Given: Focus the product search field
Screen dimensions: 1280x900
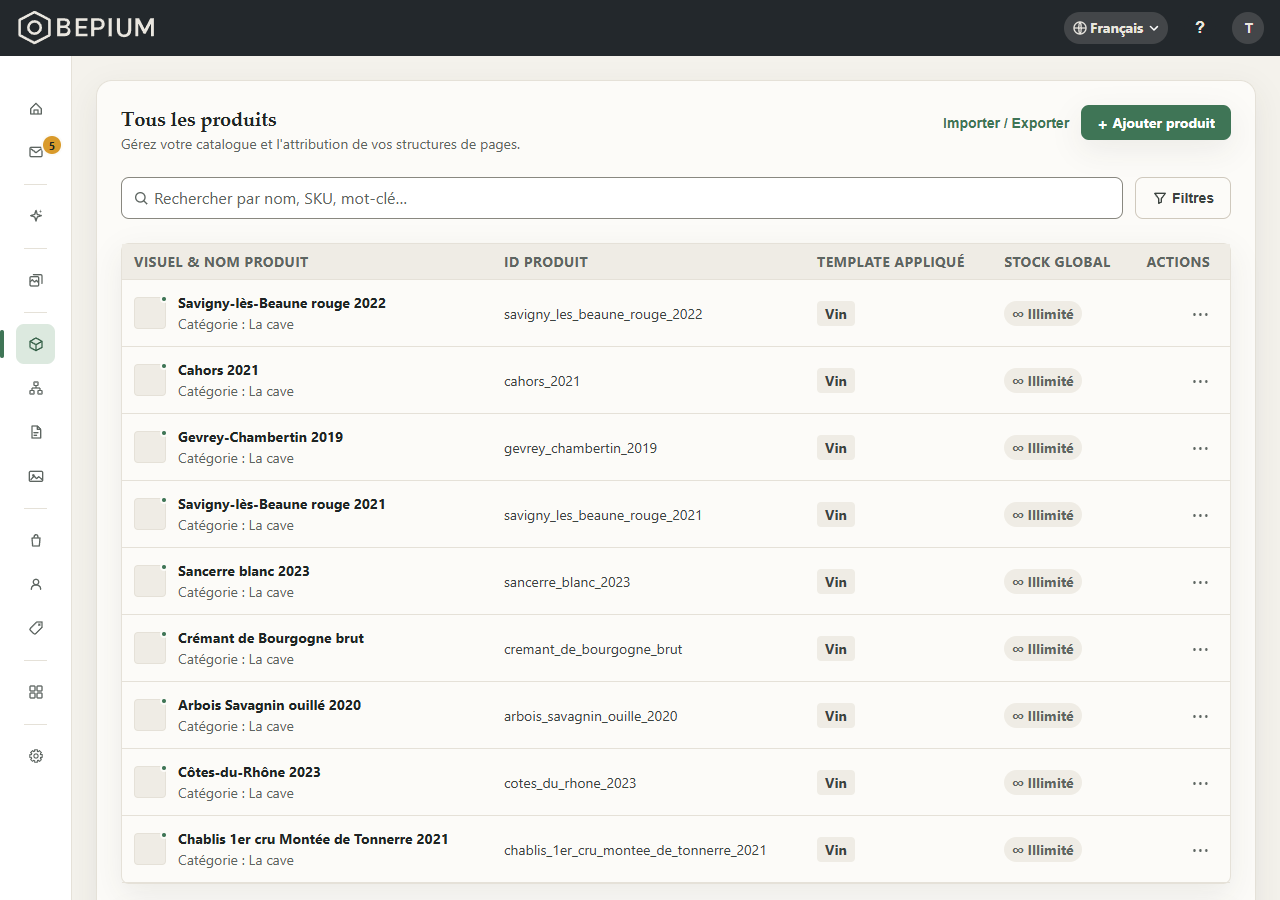Looking at the screenshot, I should click(622, 198).
